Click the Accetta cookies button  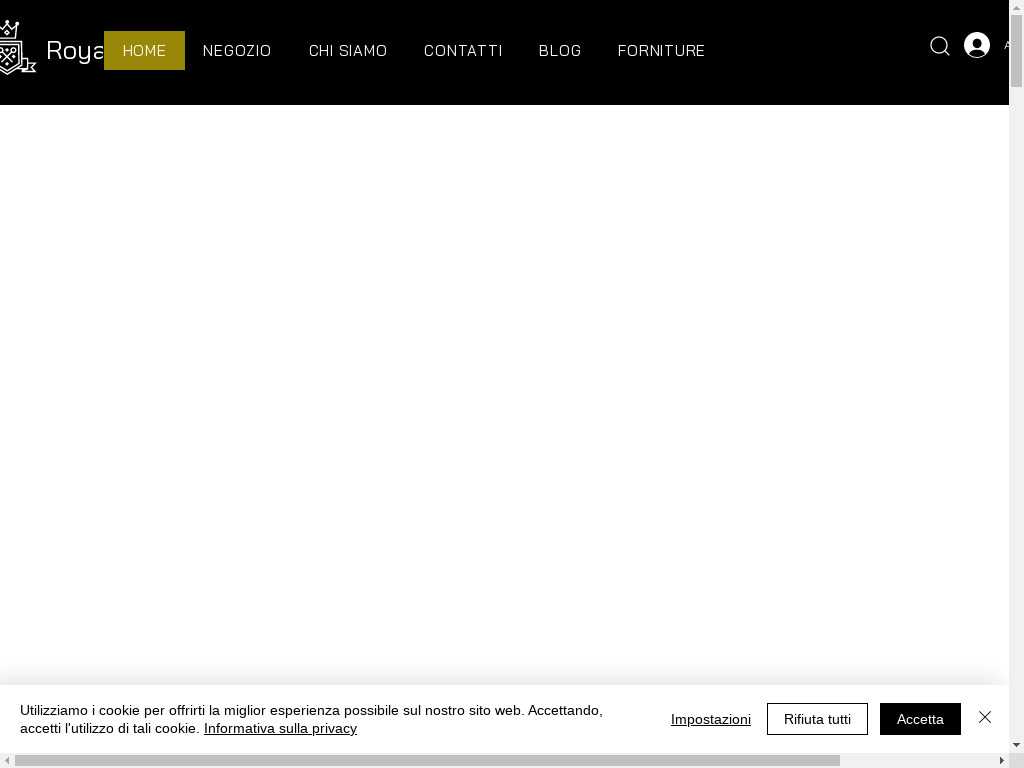[920, 719]
